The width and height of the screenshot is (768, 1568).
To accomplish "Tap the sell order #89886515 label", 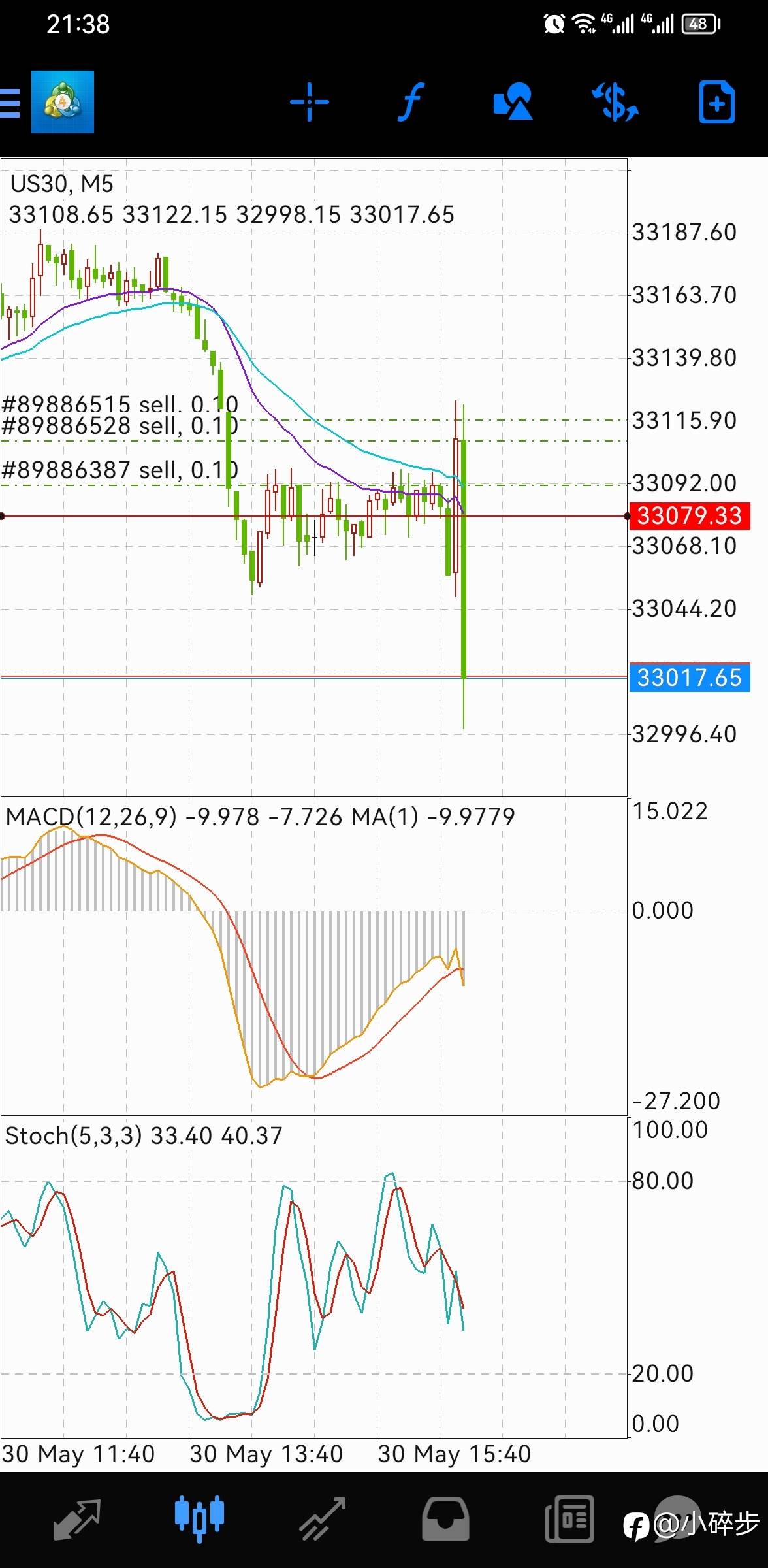I will (x=120, y=404).
